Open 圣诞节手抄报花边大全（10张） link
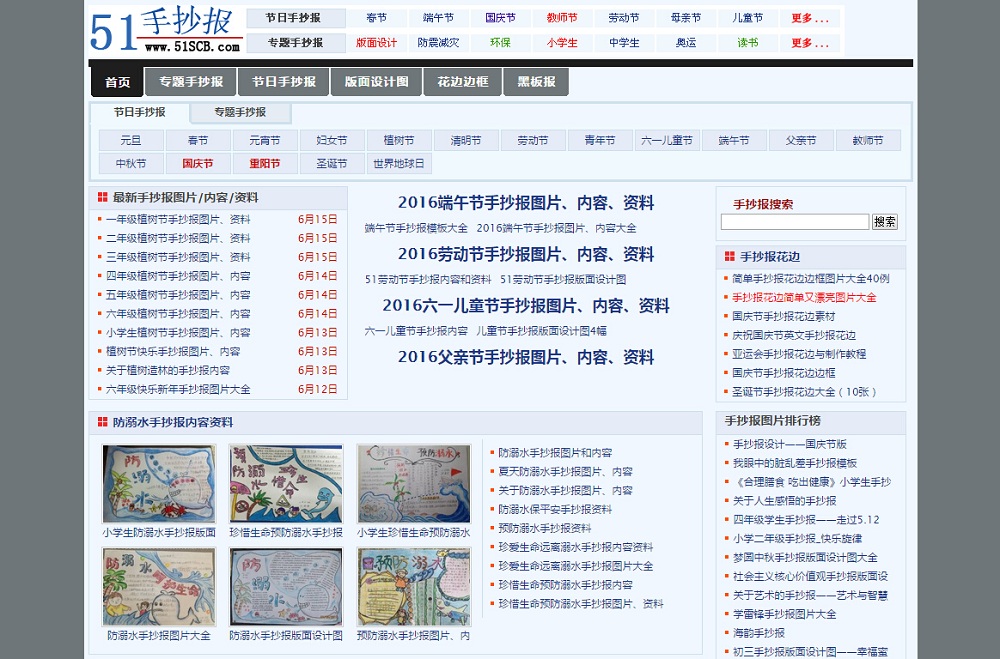The height and width of the screenshot is (659, 1000). [804, 392]
